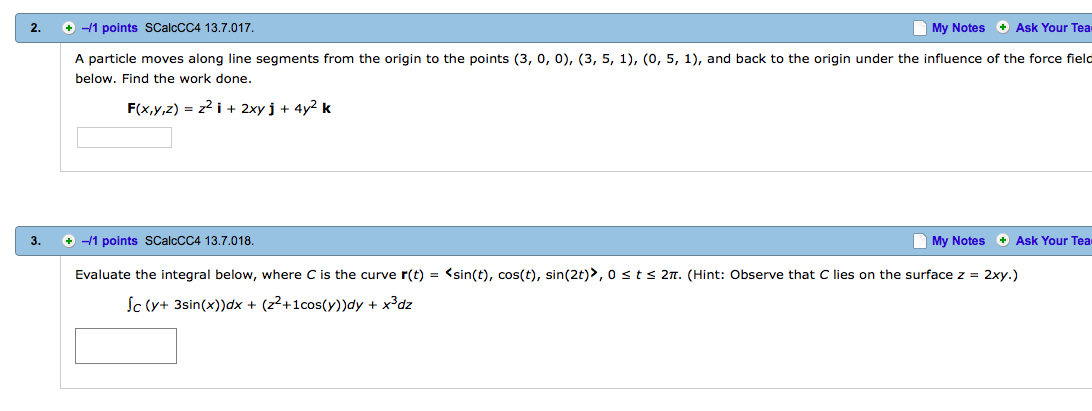This screenshot has width=1092, height=411.
Task: Expand the points details for question 3
Action: point(68,241)
